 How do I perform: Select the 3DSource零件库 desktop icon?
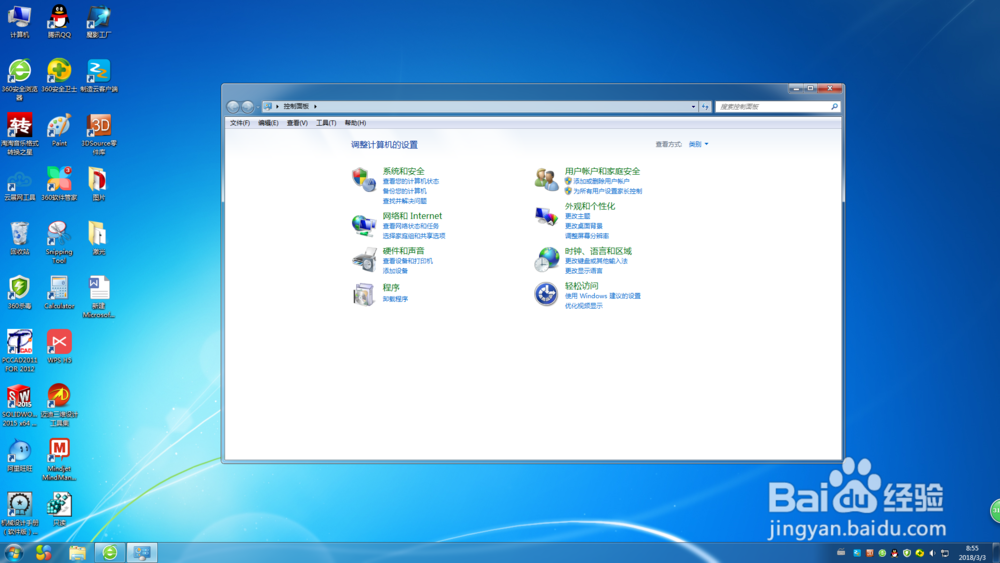pos(99,135)
